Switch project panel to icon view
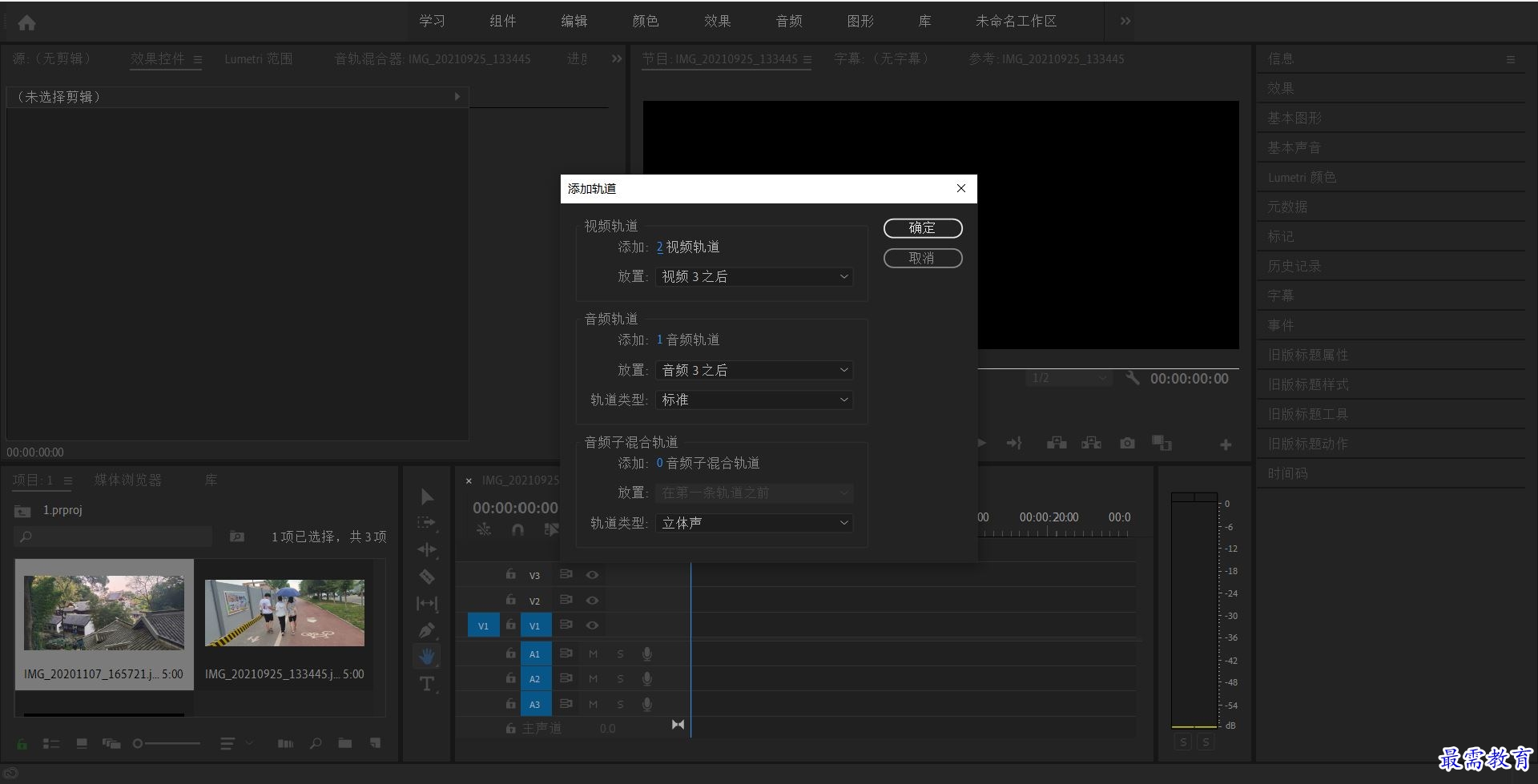Viewport: 1538px width, 784px height. 82,744
